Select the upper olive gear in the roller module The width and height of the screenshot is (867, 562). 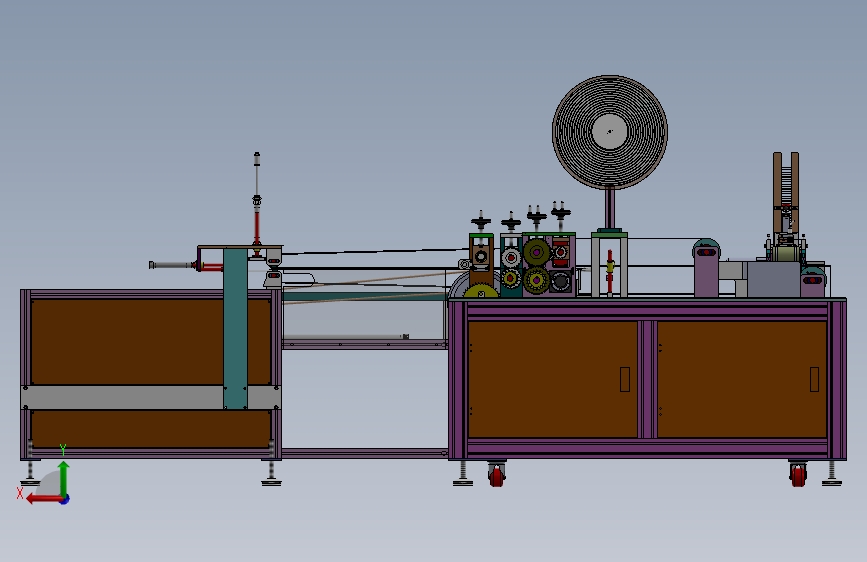point(536,252)
